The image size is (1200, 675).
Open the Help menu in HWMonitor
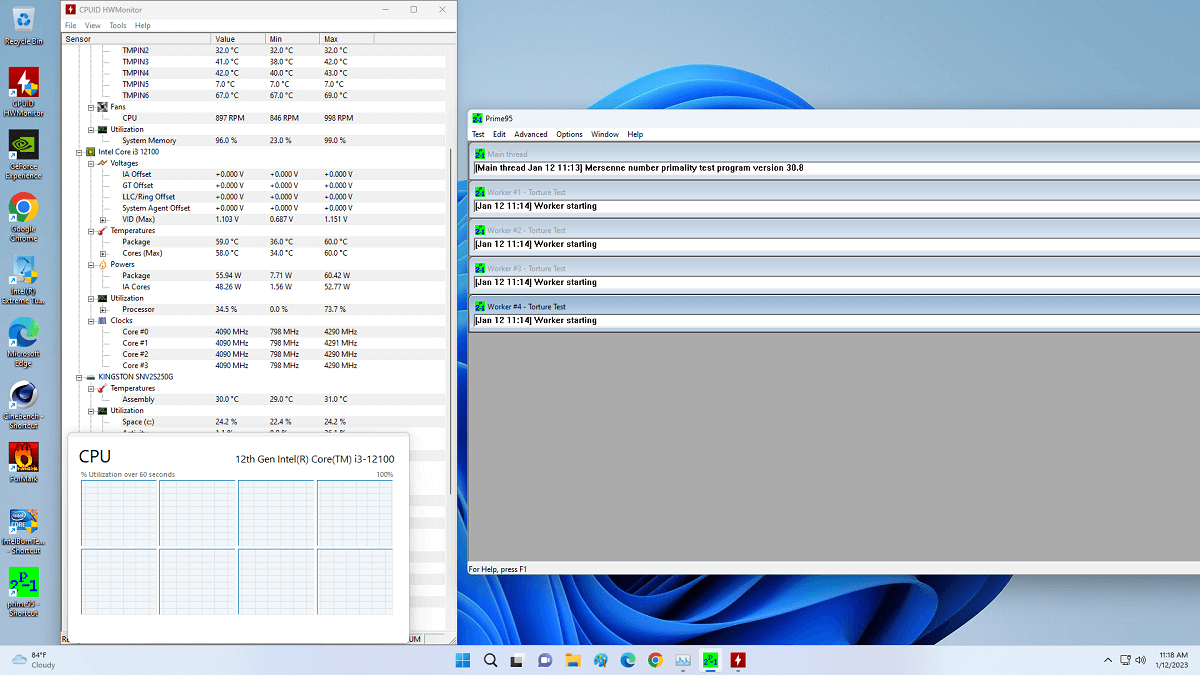click(x=143, y=25)
